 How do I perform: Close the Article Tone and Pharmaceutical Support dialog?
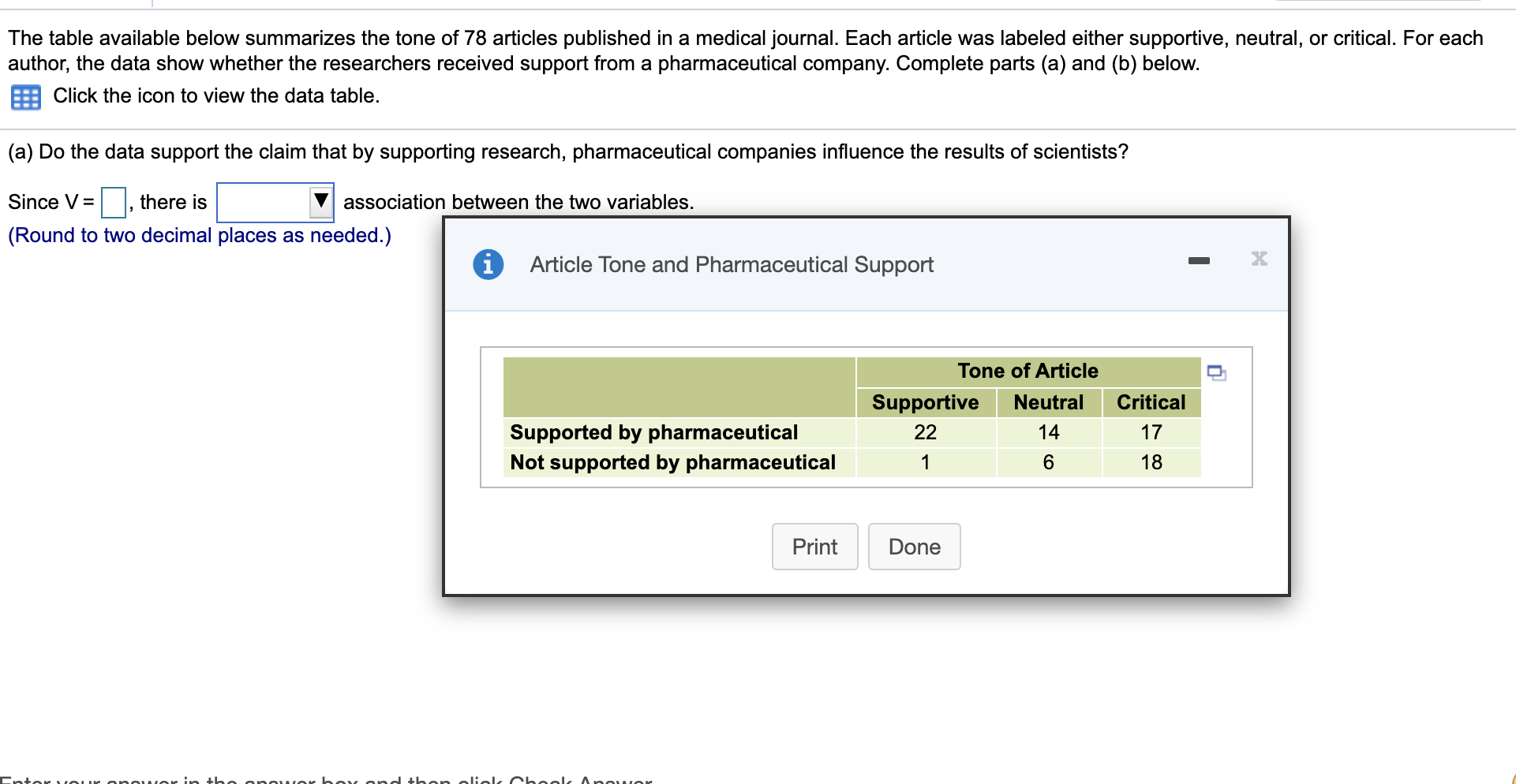tap(1259, 258)
